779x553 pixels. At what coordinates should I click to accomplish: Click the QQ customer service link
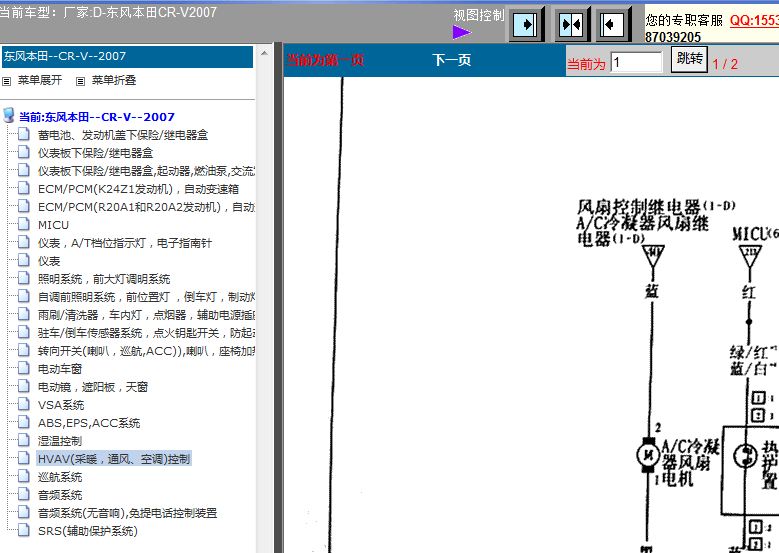pos(754,20)
